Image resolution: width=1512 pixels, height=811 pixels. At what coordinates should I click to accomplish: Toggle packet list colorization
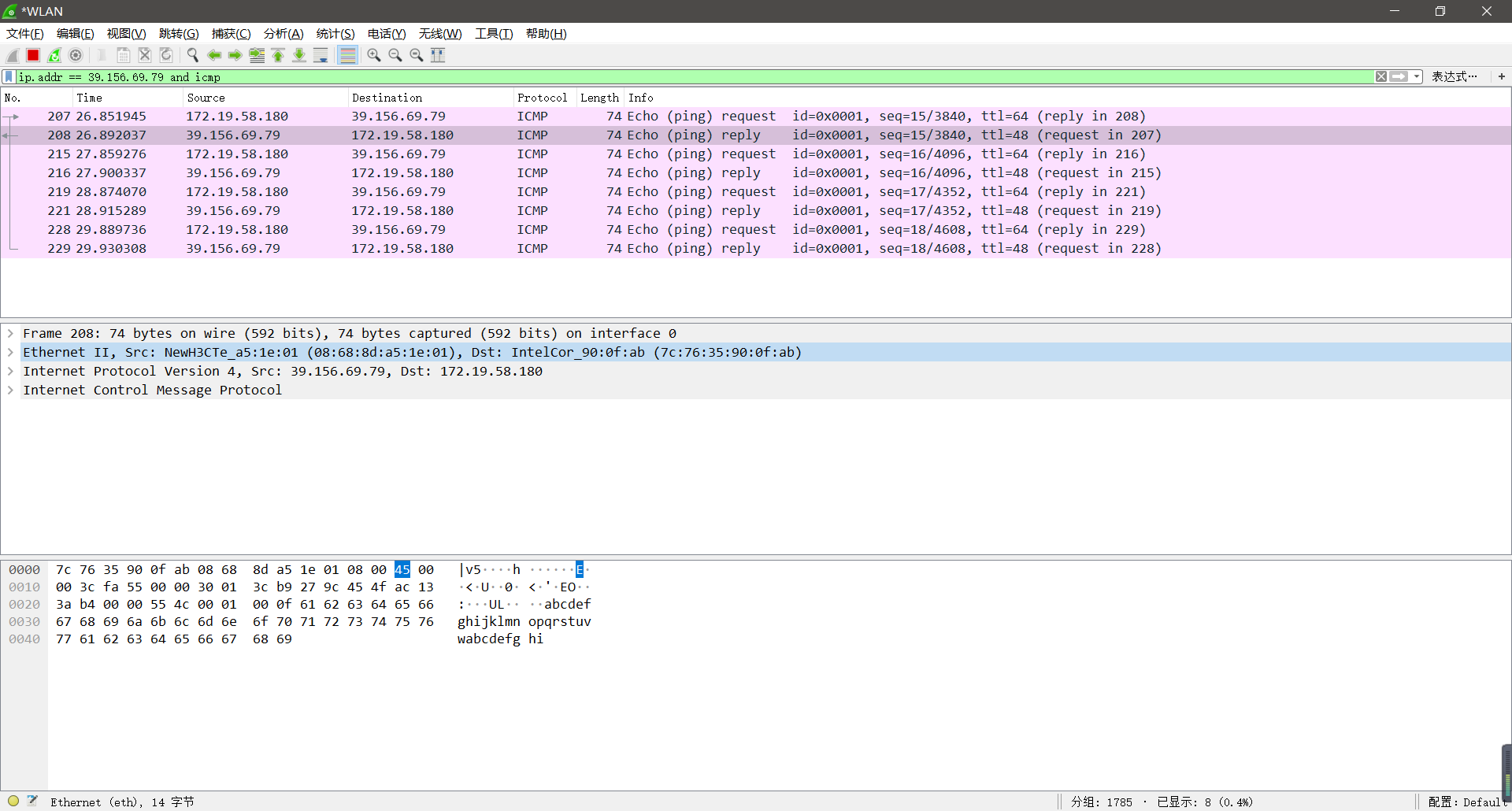347,55
